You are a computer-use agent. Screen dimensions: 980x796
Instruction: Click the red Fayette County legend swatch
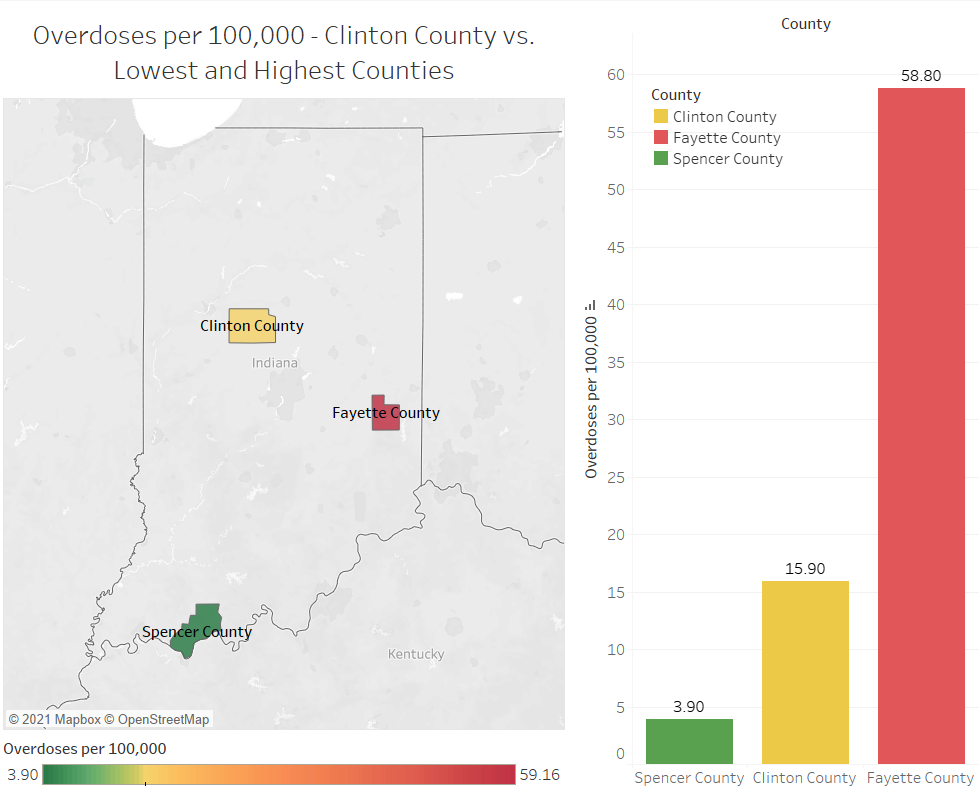coord(660,138)
